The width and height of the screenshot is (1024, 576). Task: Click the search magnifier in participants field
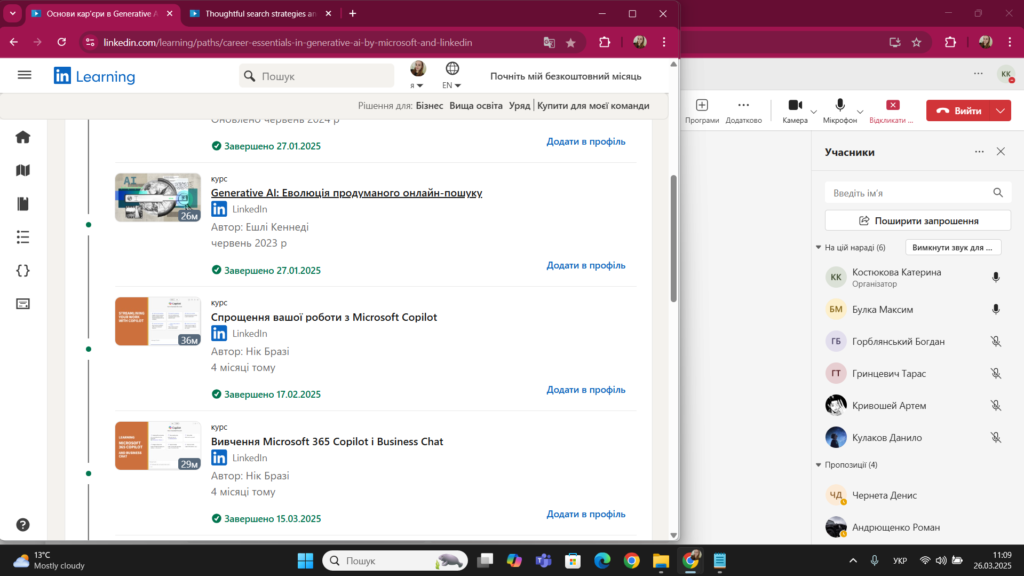pos(998,193)
